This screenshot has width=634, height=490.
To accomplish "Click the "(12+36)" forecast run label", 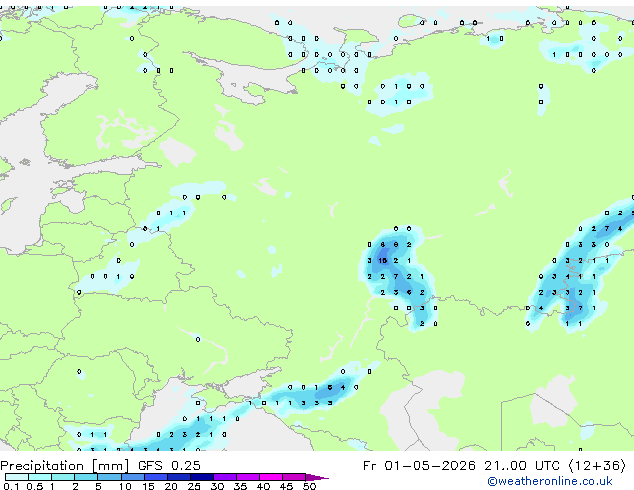I will [x=597, y=466].
